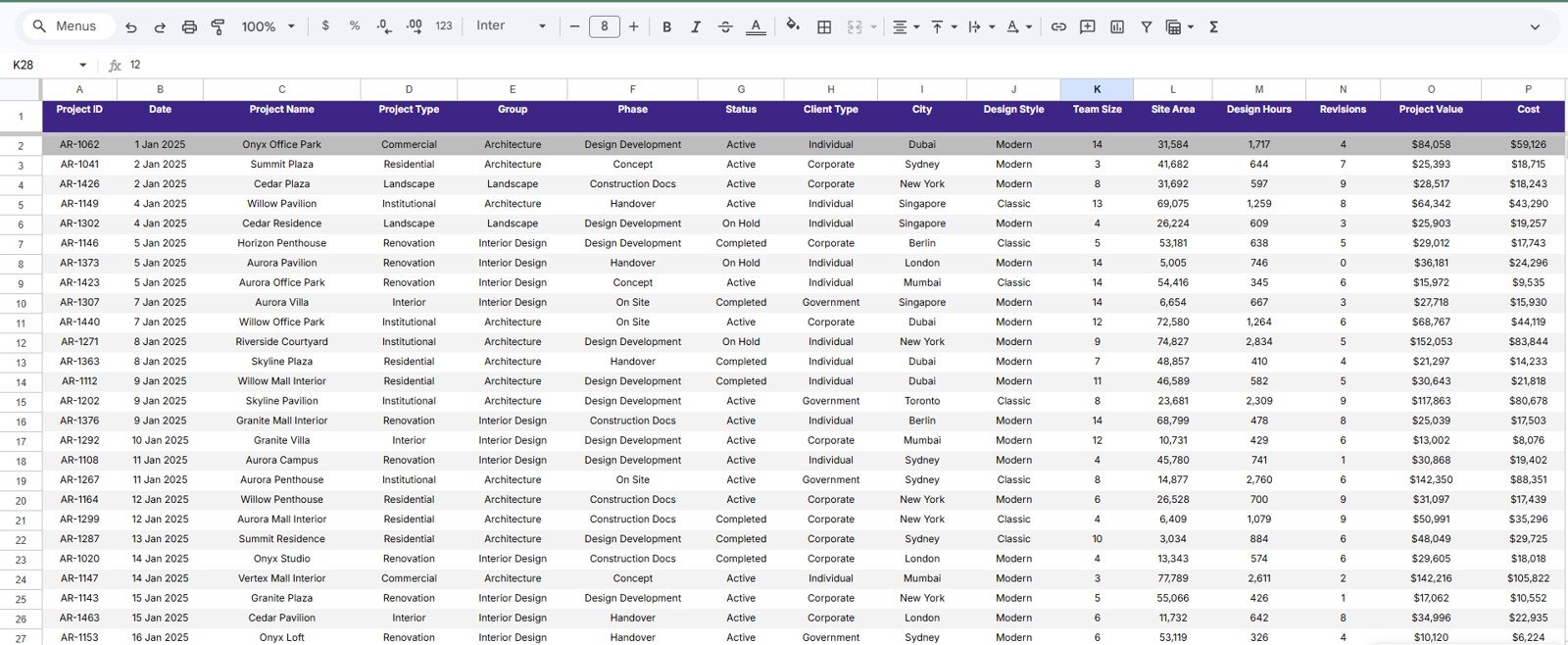
Task: Click the Merge cells icon
Action: coord(855,27)
